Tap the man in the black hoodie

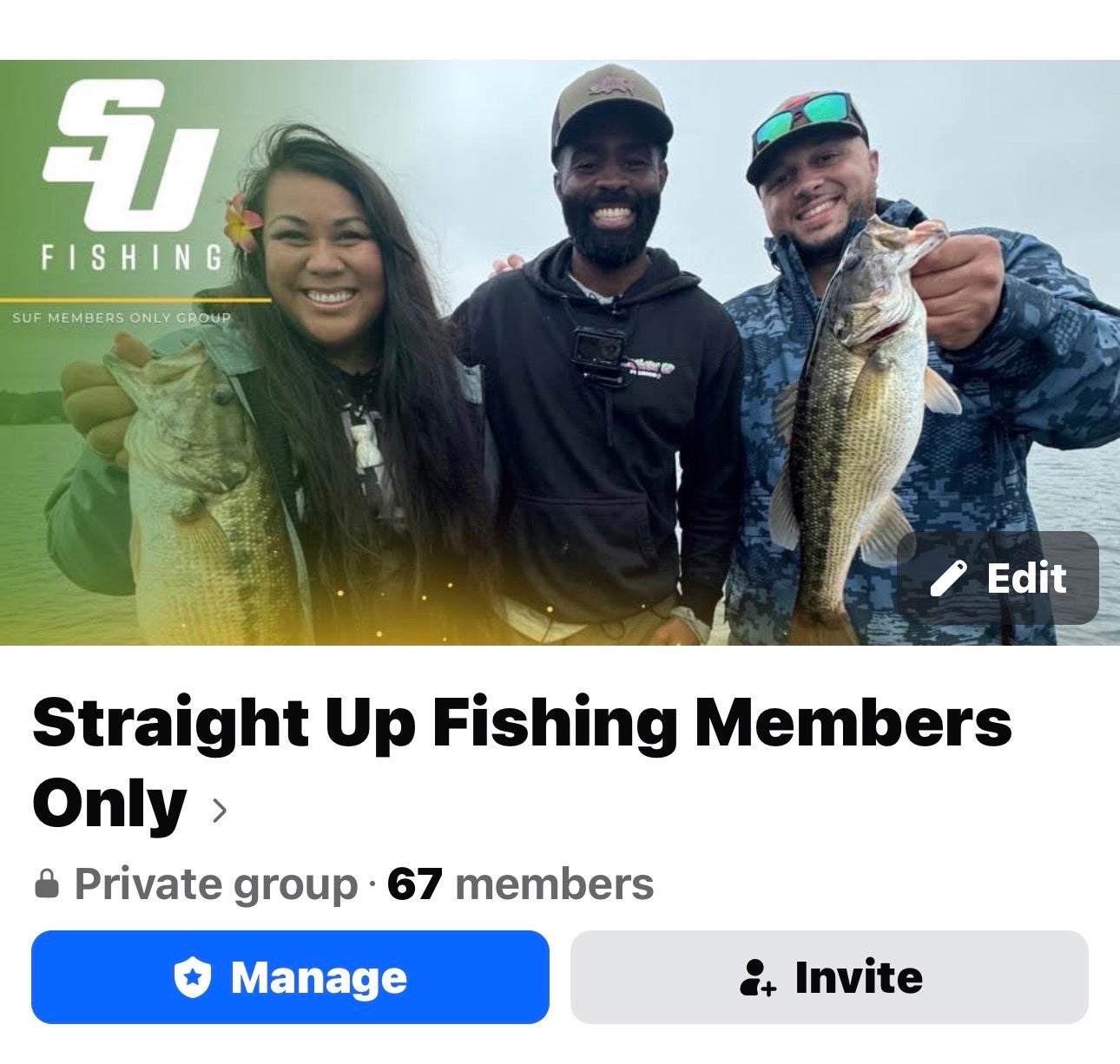click(x=599, y=356)
